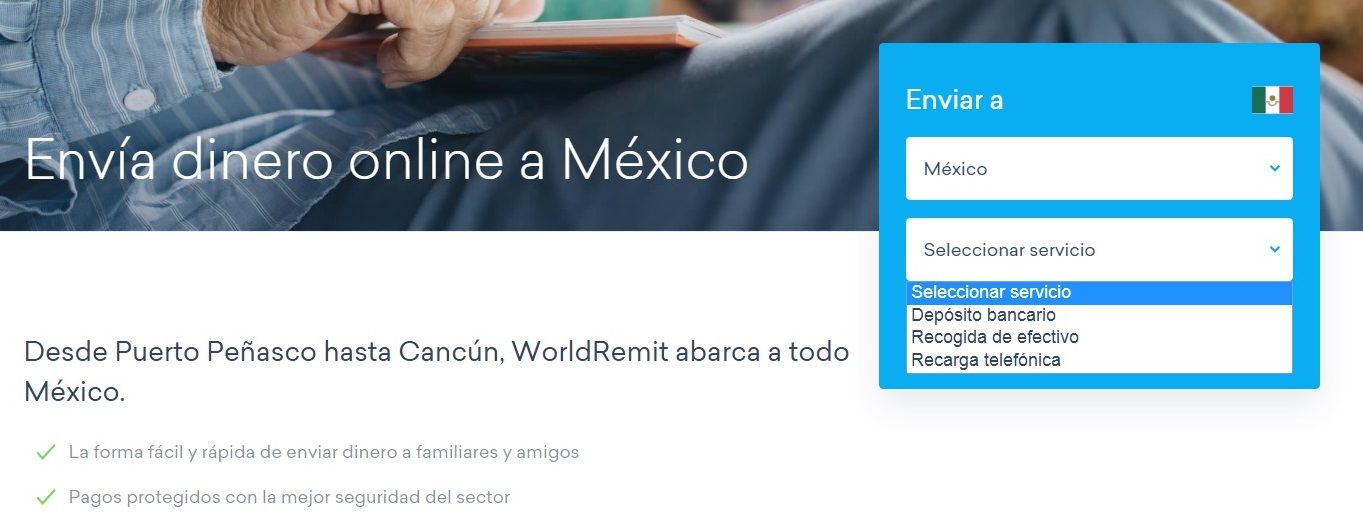Click the 'Pagos protegidos con la mejor seguridad' text
Screen dimensions: 1363x529
pyautogui.click(x=289, y=496)
